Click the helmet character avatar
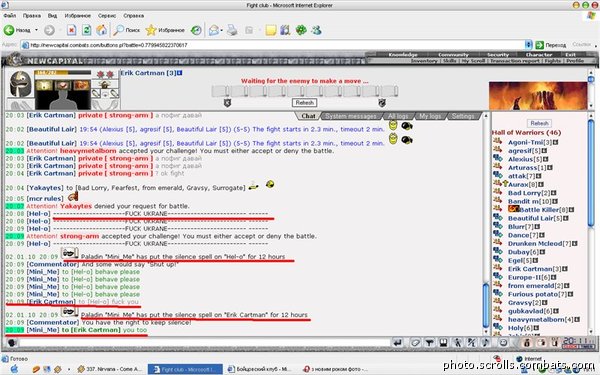This screenshot has width=600, height=375. click(21, 84)
